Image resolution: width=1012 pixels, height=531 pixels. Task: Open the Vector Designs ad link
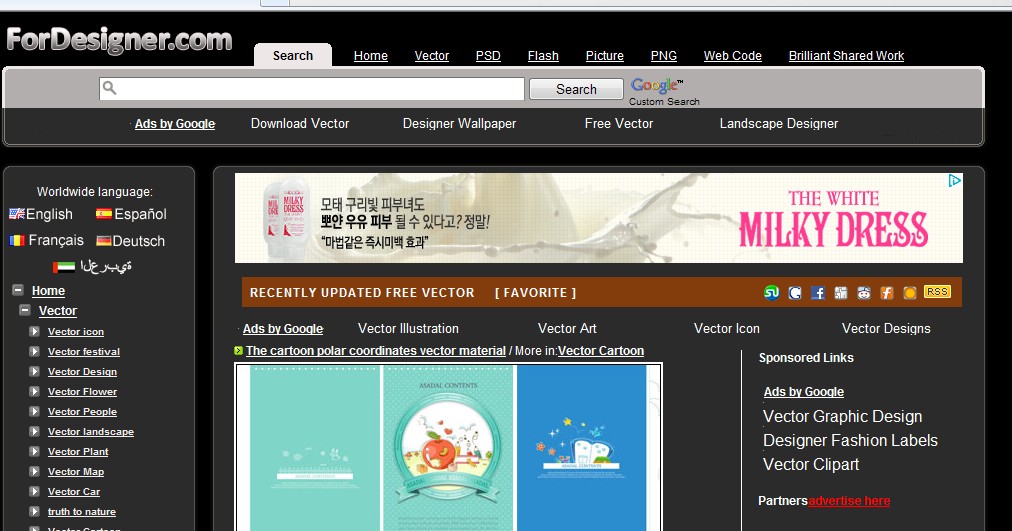coord(886,328)
